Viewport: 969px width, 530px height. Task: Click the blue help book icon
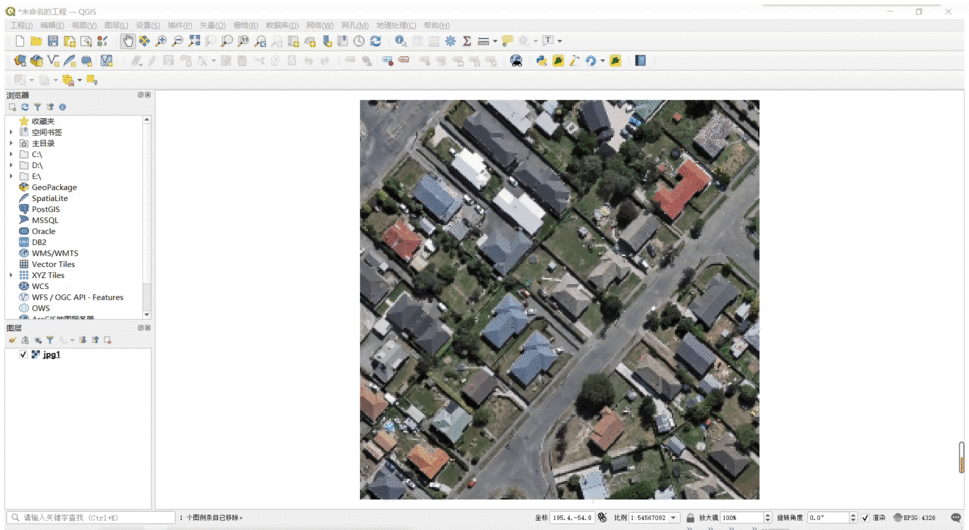coord(641,61)
